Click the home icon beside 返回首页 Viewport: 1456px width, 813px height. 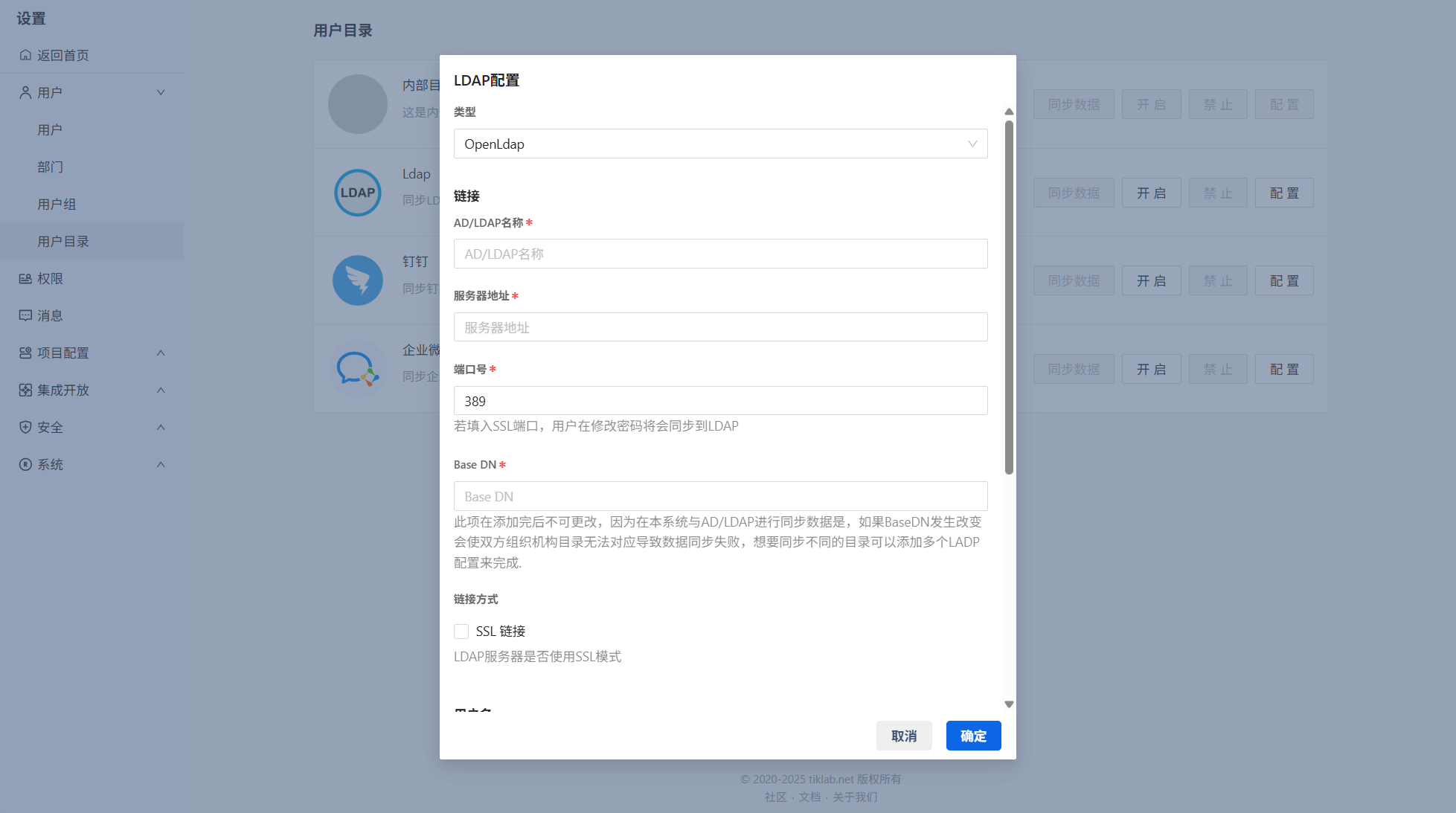[25, 55]
